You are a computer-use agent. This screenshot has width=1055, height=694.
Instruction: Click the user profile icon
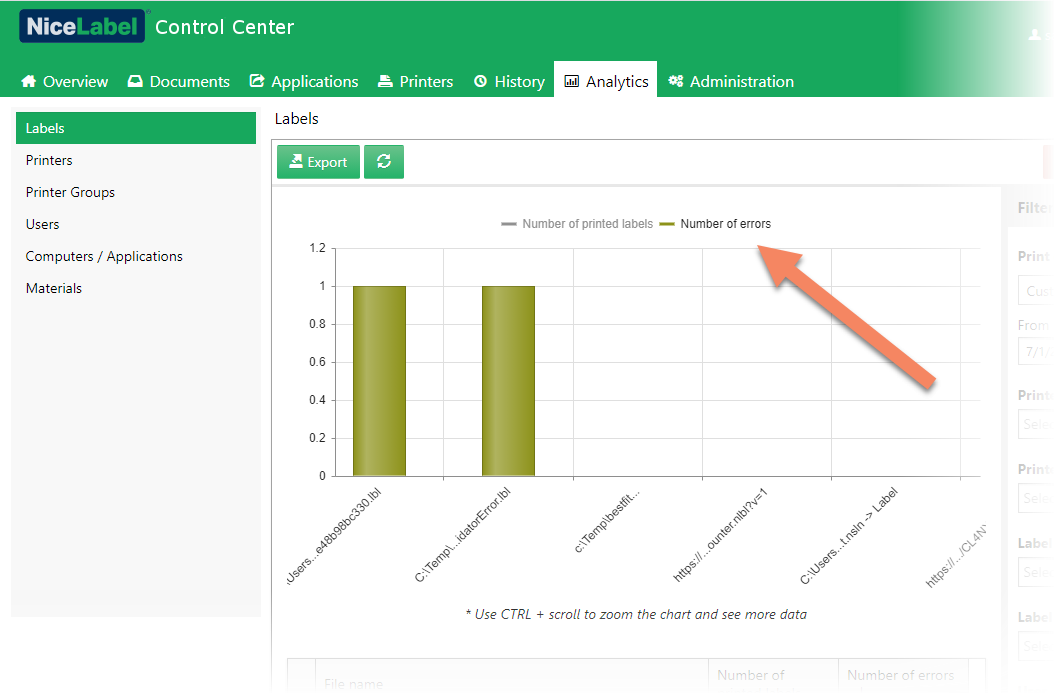click(x=1034, y=34)
